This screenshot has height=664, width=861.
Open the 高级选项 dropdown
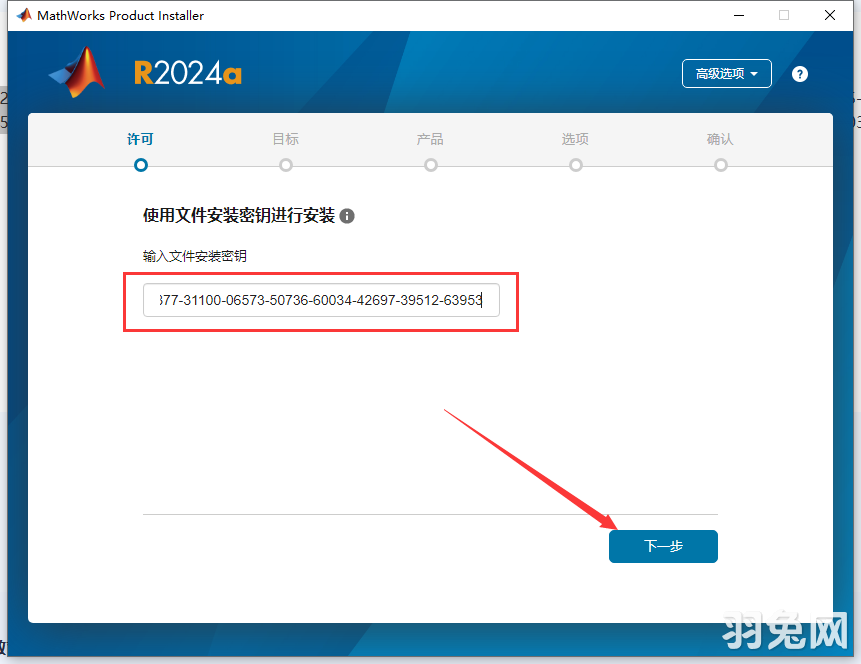point(726,73)
